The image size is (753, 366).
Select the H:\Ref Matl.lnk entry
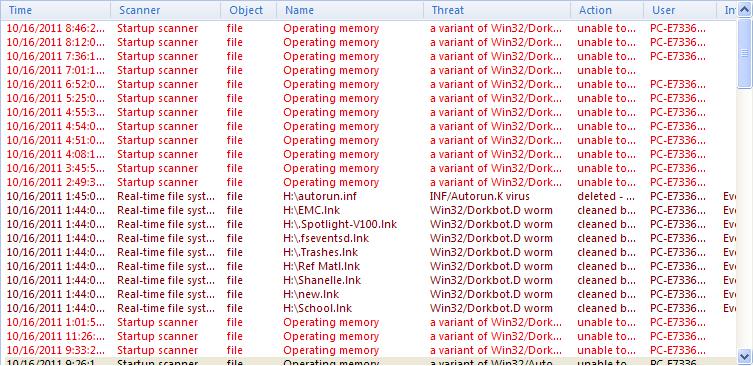click(x=369, y=266)
